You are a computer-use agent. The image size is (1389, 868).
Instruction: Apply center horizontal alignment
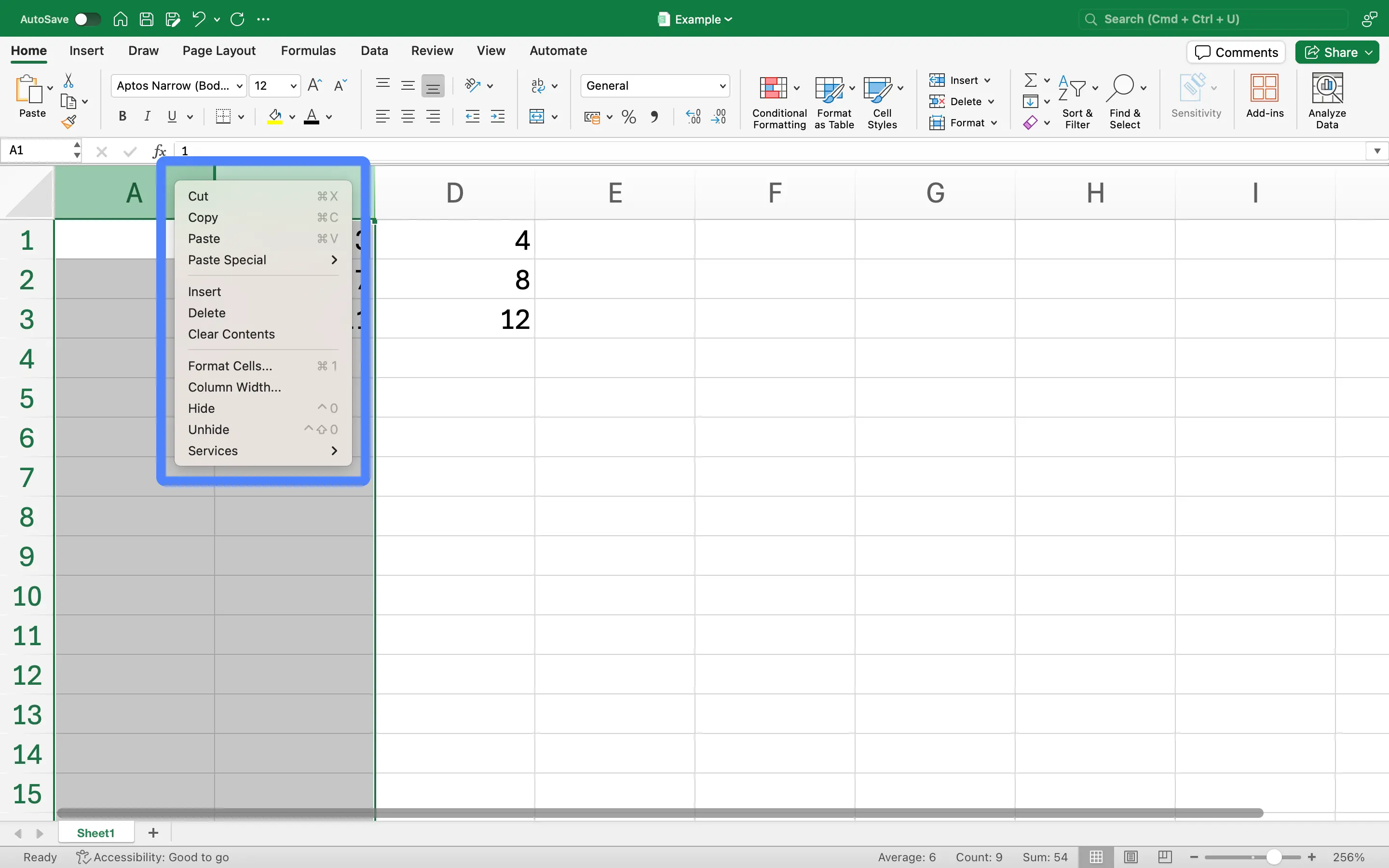tap(408, 117)
